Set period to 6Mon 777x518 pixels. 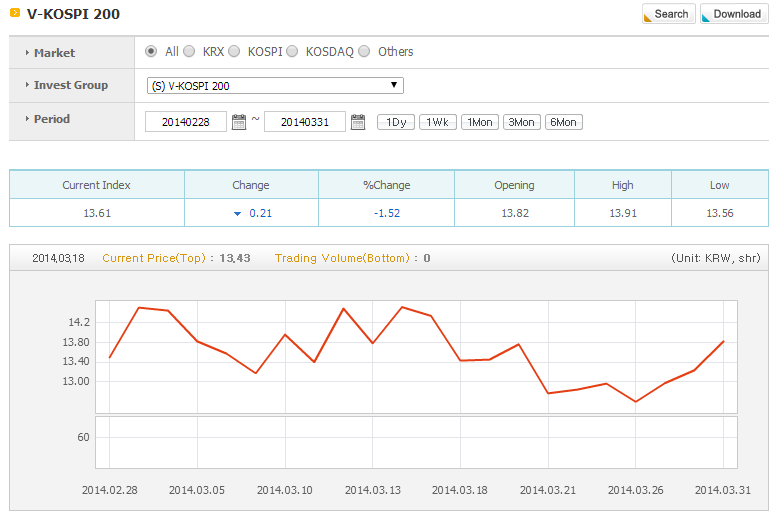(564, 122)
